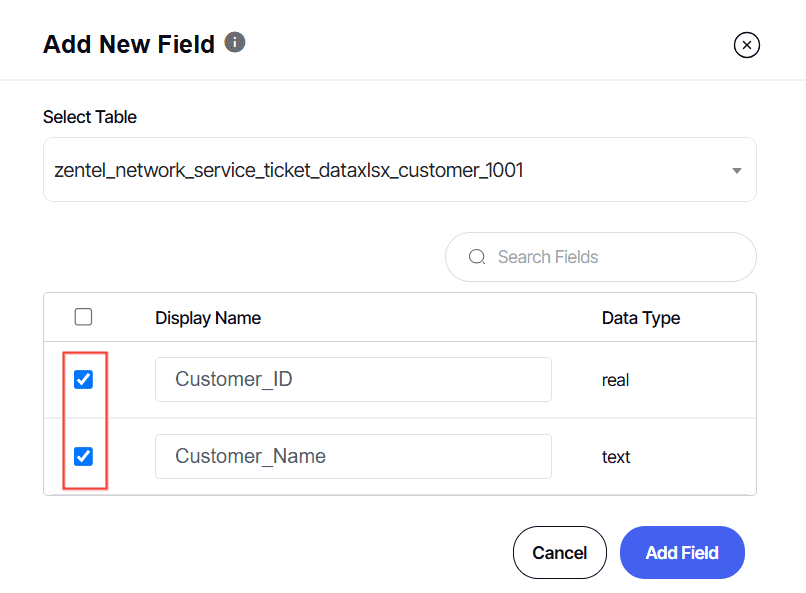The width and height of the screenshot is (806, 593).
Task: Edit the Customer_Name display name field
Action: (352, 456)
